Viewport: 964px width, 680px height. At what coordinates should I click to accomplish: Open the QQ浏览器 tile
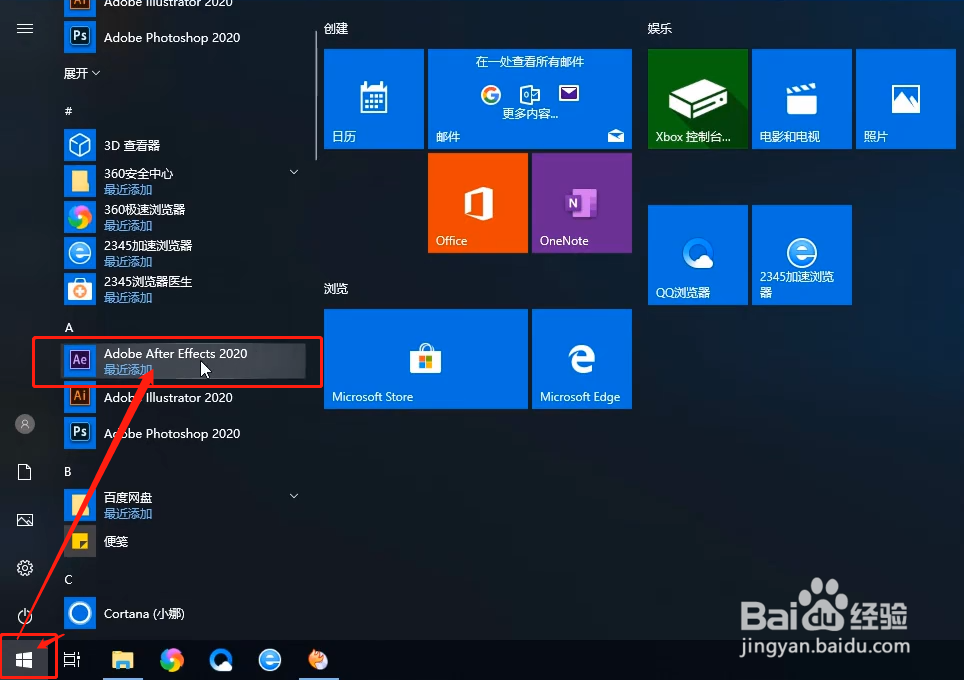(698, 255)
